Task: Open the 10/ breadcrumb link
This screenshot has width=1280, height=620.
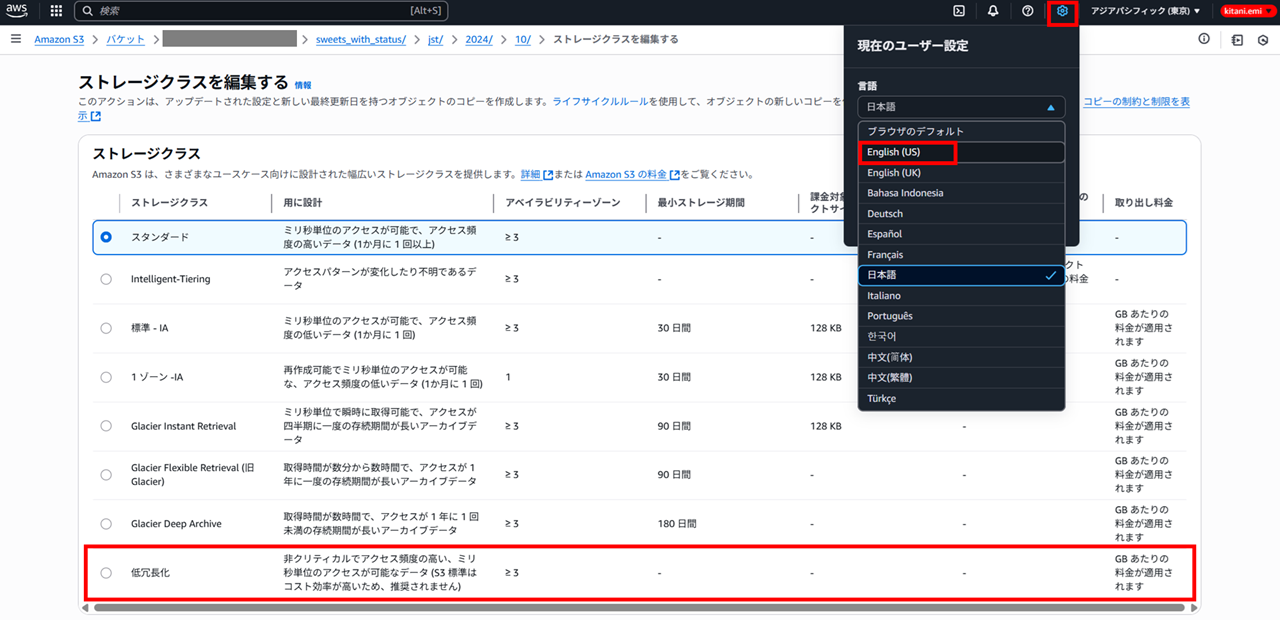Action: coord(523,39)
